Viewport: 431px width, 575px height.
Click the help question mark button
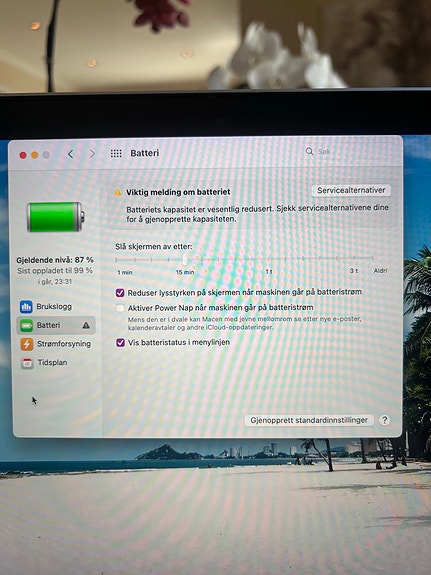pyautogui.click(x=384, y=420)
